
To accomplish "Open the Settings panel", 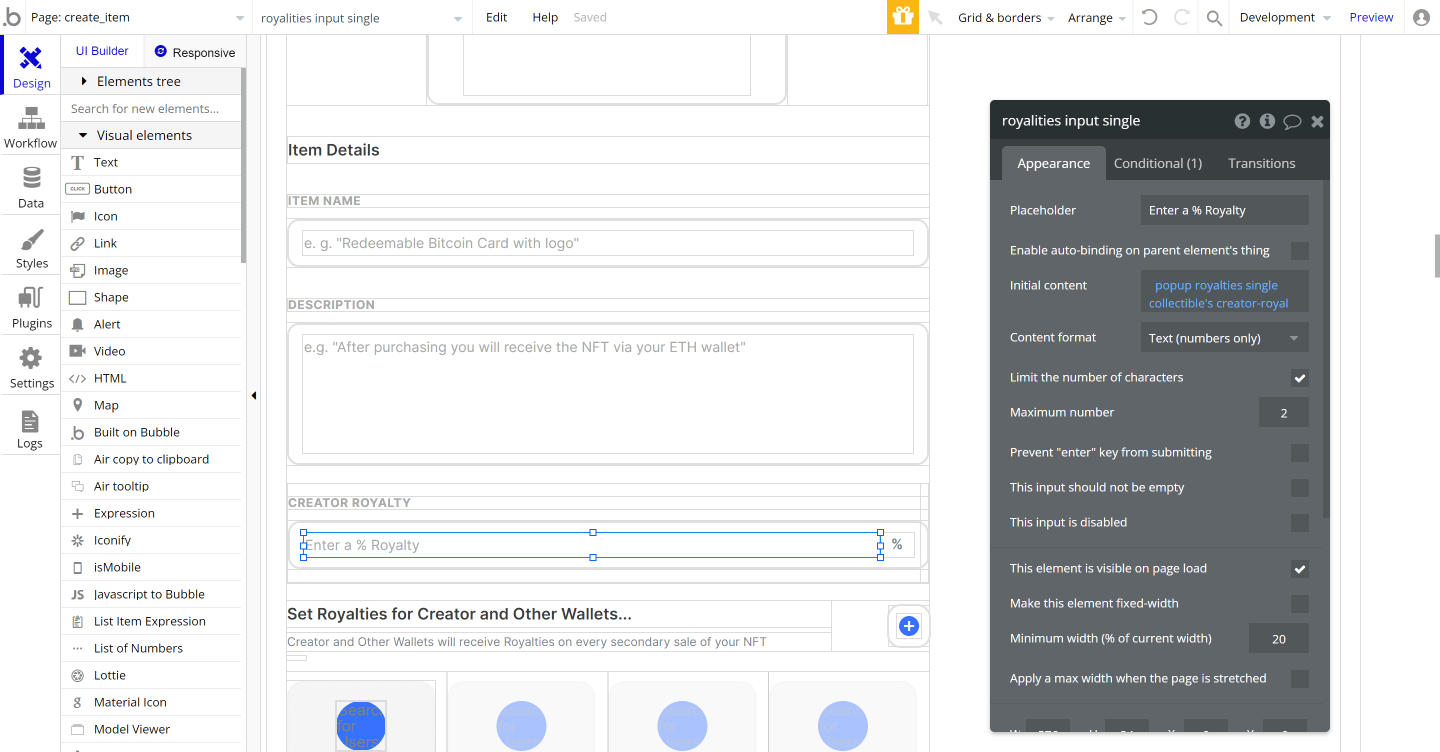I will tap(30, 370).
